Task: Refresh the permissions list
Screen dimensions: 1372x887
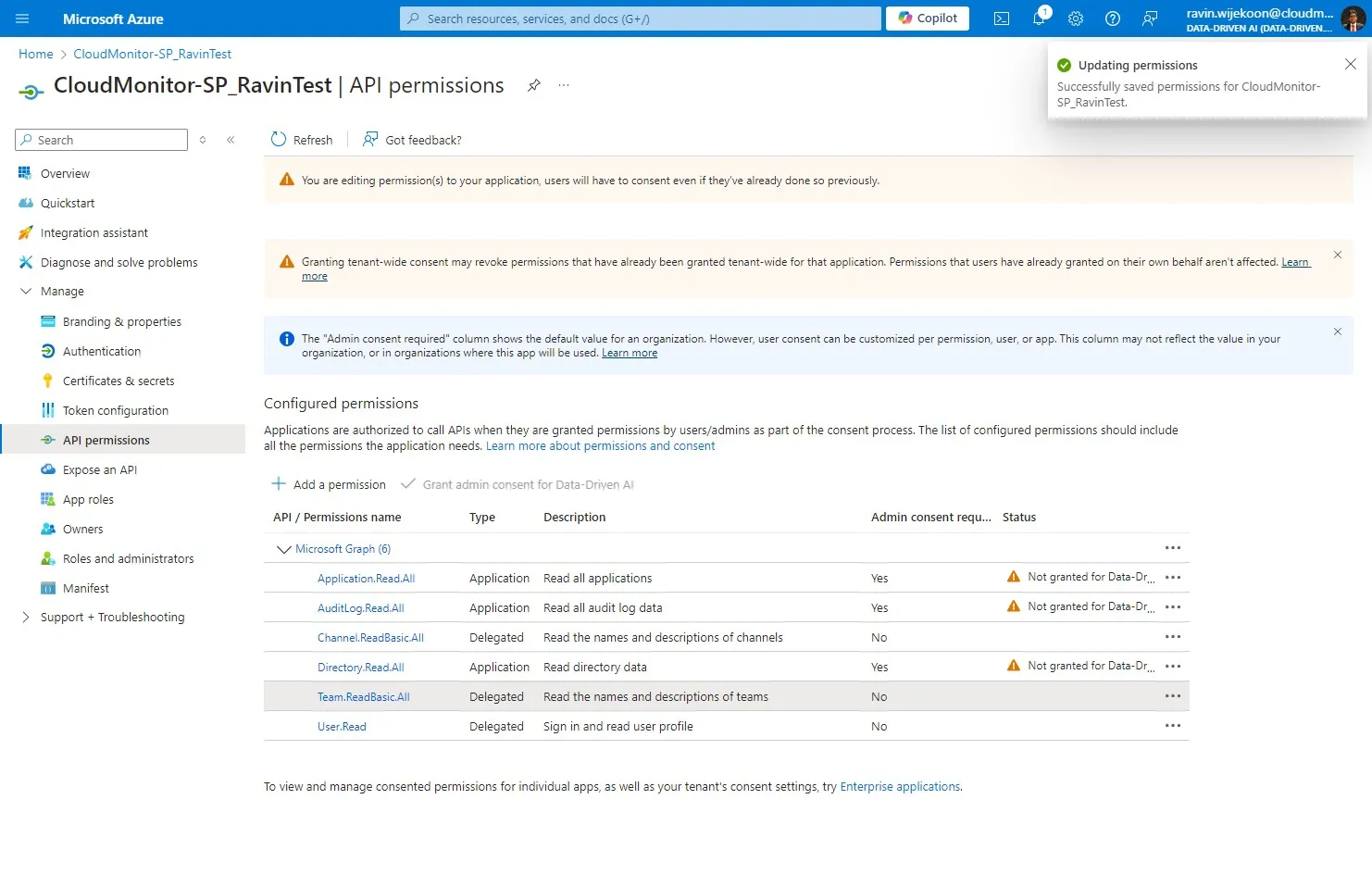Action: click(302, 140)
